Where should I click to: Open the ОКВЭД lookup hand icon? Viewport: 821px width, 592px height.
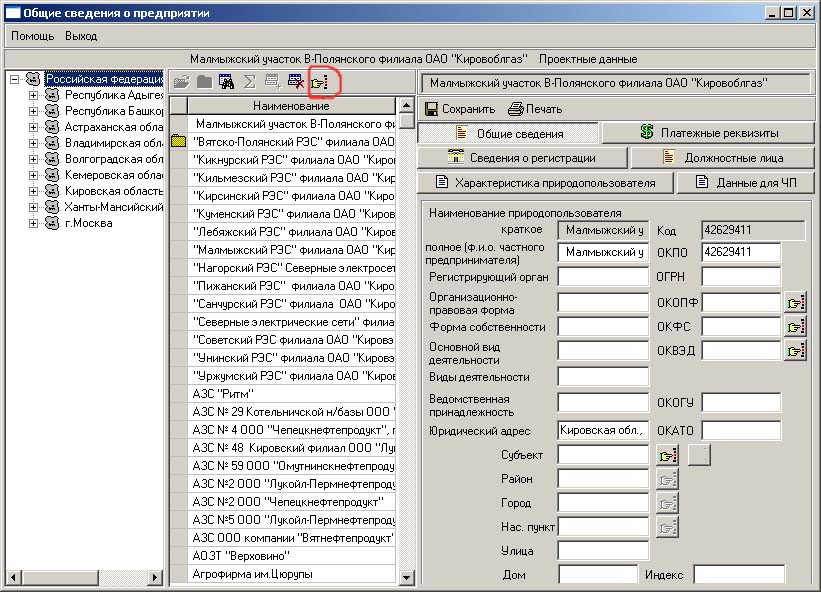(x=795, y=350)
